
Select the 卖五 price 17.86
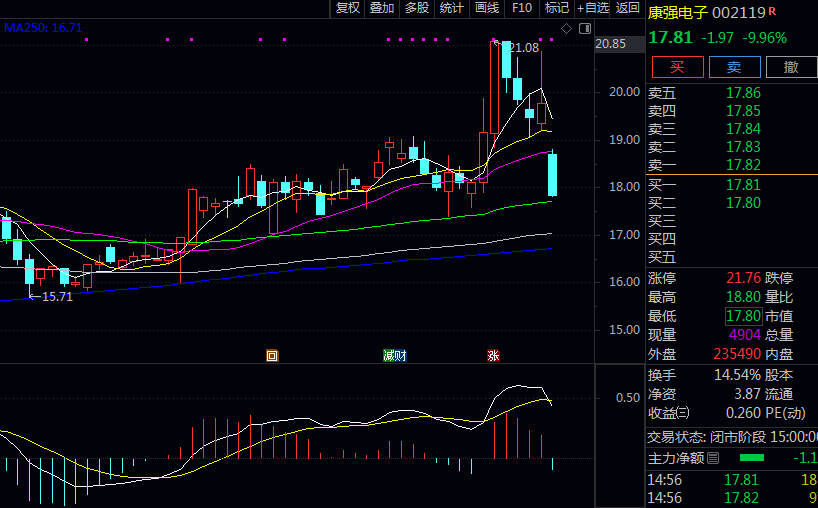coord(743,93)
